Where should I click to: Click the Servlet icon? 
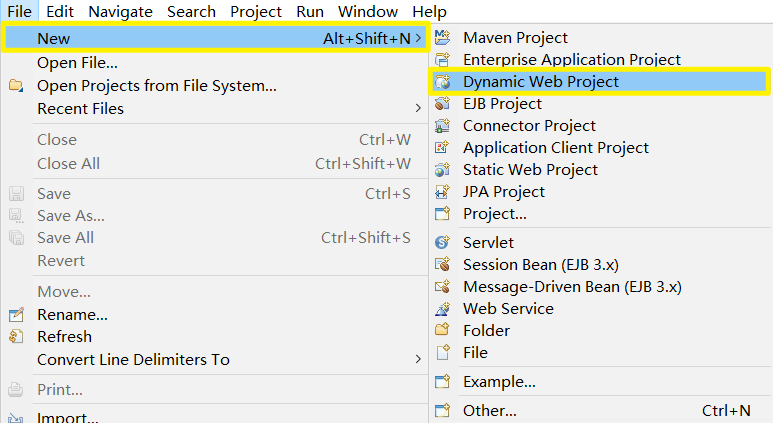pyautogui.click(x=444, y=243)
